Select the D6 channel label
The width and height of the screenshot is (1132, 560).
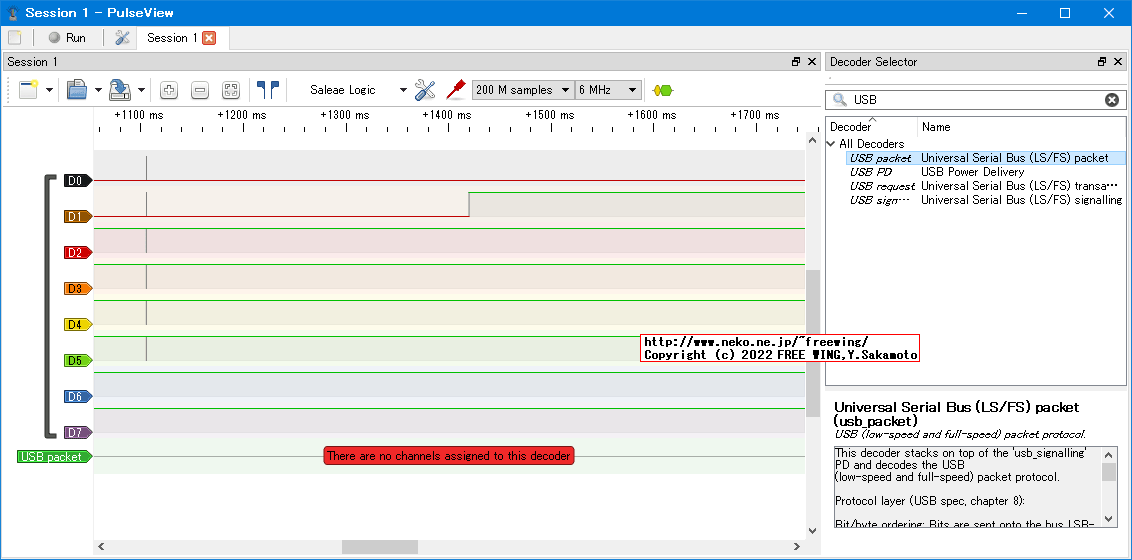[78, 396]
